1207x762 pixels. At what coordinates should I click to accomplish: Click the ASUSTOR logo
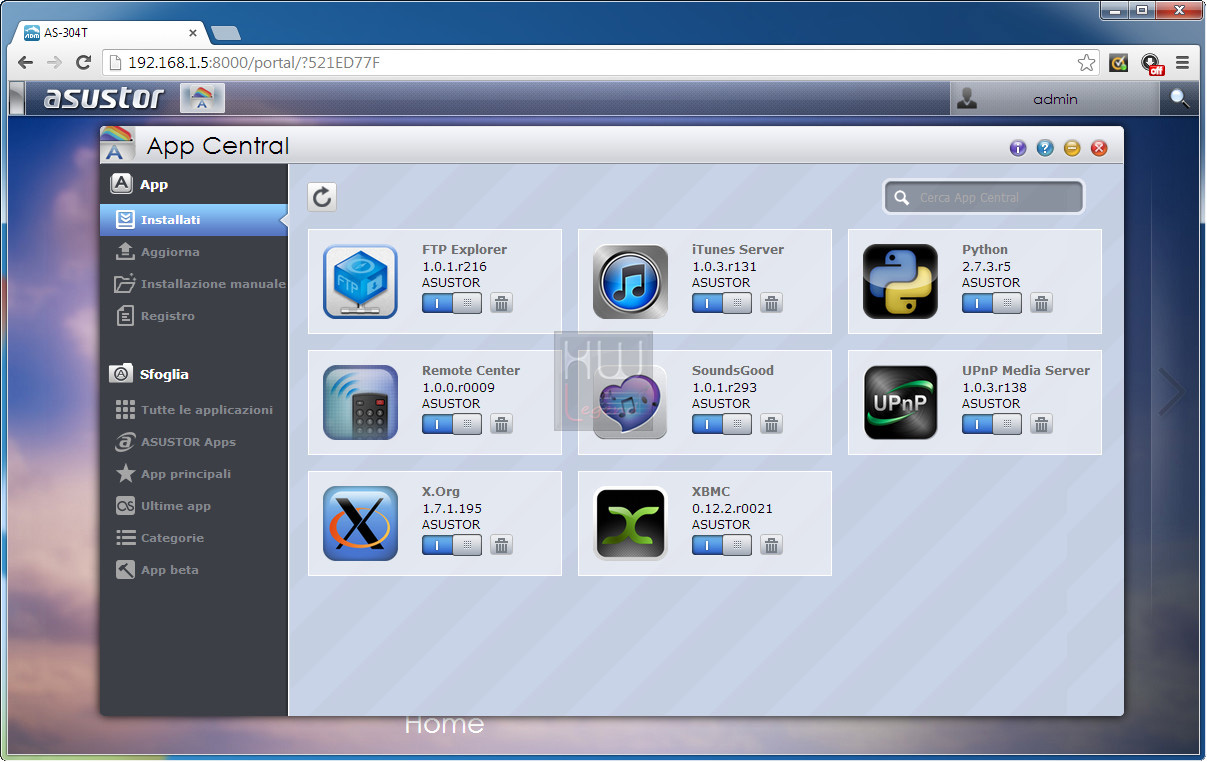103,98
